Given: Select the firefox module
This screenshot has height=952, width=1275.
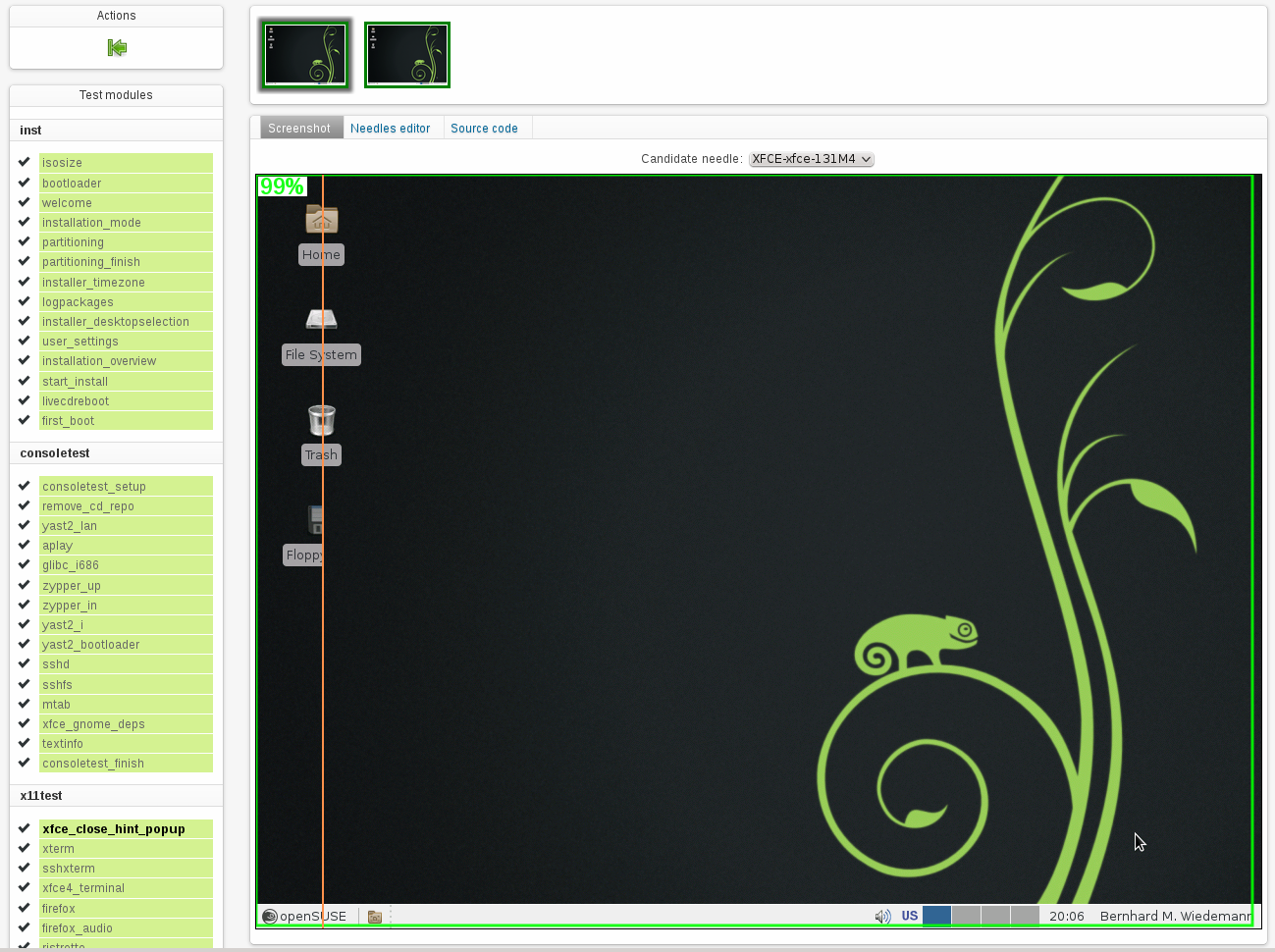Looking at the screenshot, I should coord(126,909).
